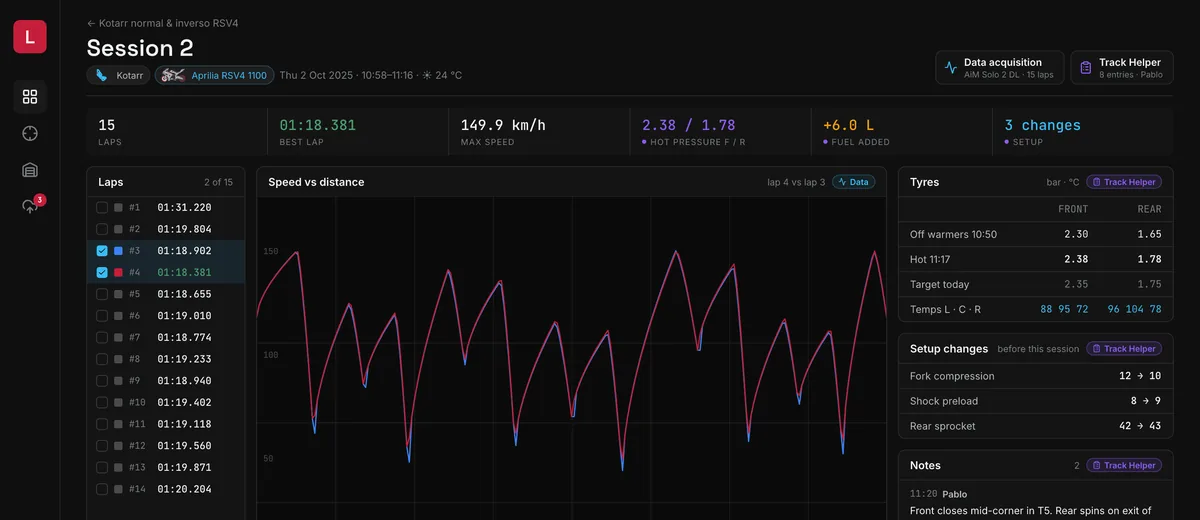Open the garage icon in sidebar
The image size is (1200, 520).
point(30,170)
